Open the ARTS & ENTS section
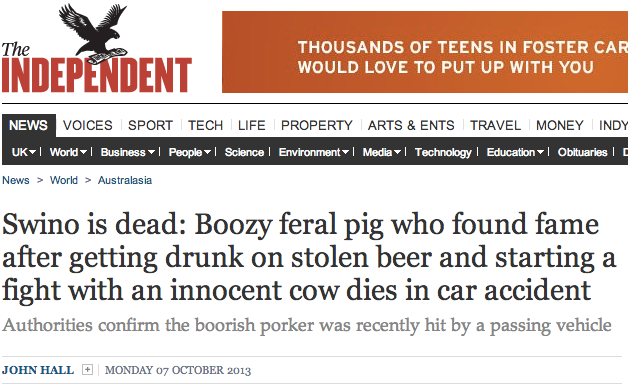This screenshot has width=628, height=385. [x=411, y=125]
